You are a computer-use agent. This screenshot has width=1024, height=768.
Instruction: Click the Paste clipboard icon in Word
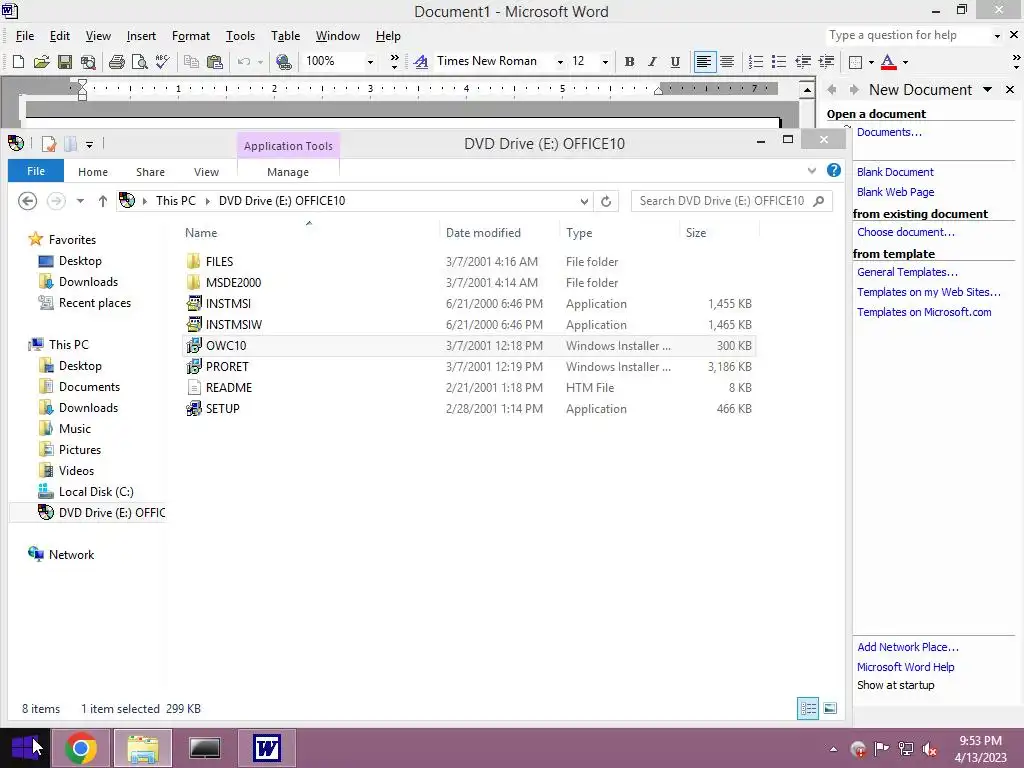(x=214, y=61)
